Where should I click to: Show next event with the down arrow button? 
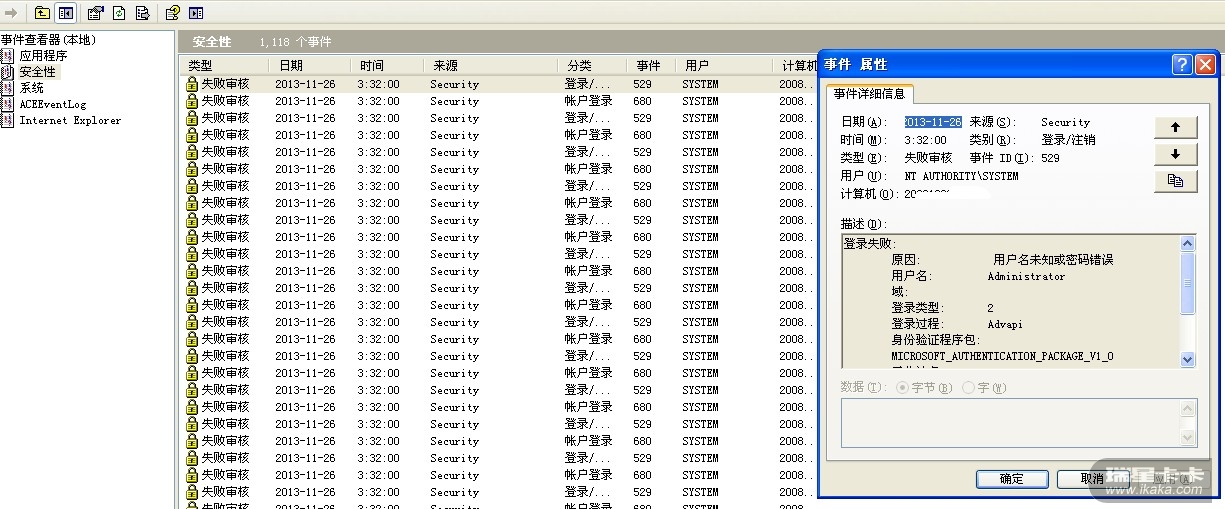click(1176, 154)
